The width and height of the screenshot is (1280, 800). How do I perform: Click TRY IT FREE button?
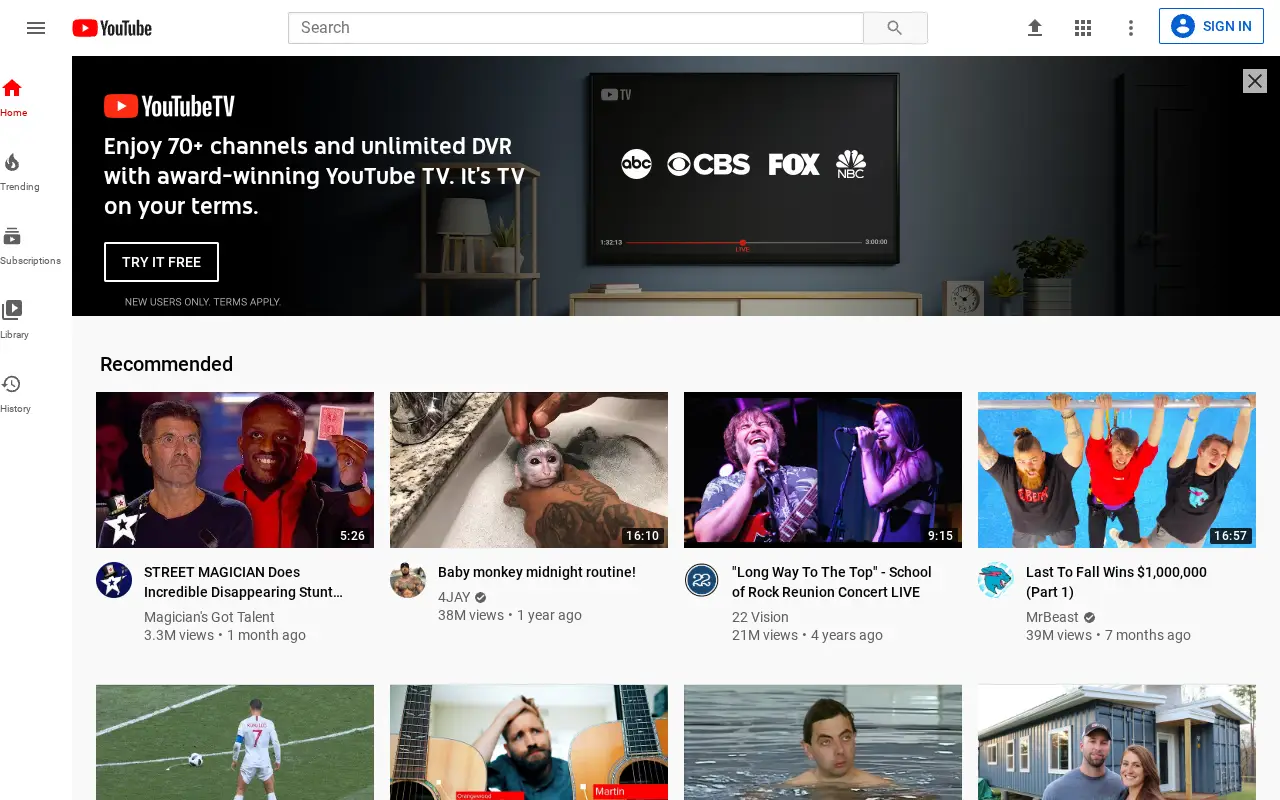[161, 262]
